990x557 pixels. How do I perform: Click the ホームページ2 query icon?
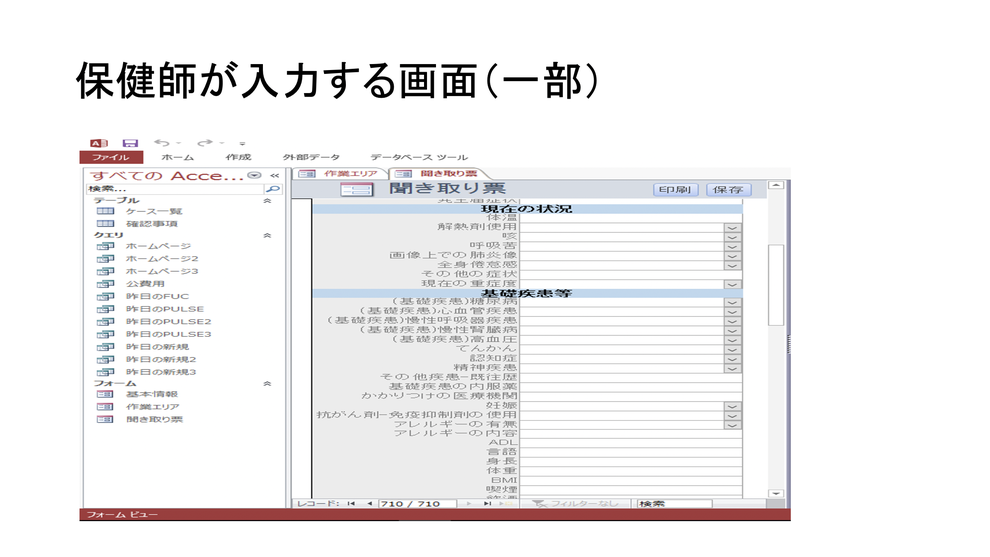click(x=105, y=259)
